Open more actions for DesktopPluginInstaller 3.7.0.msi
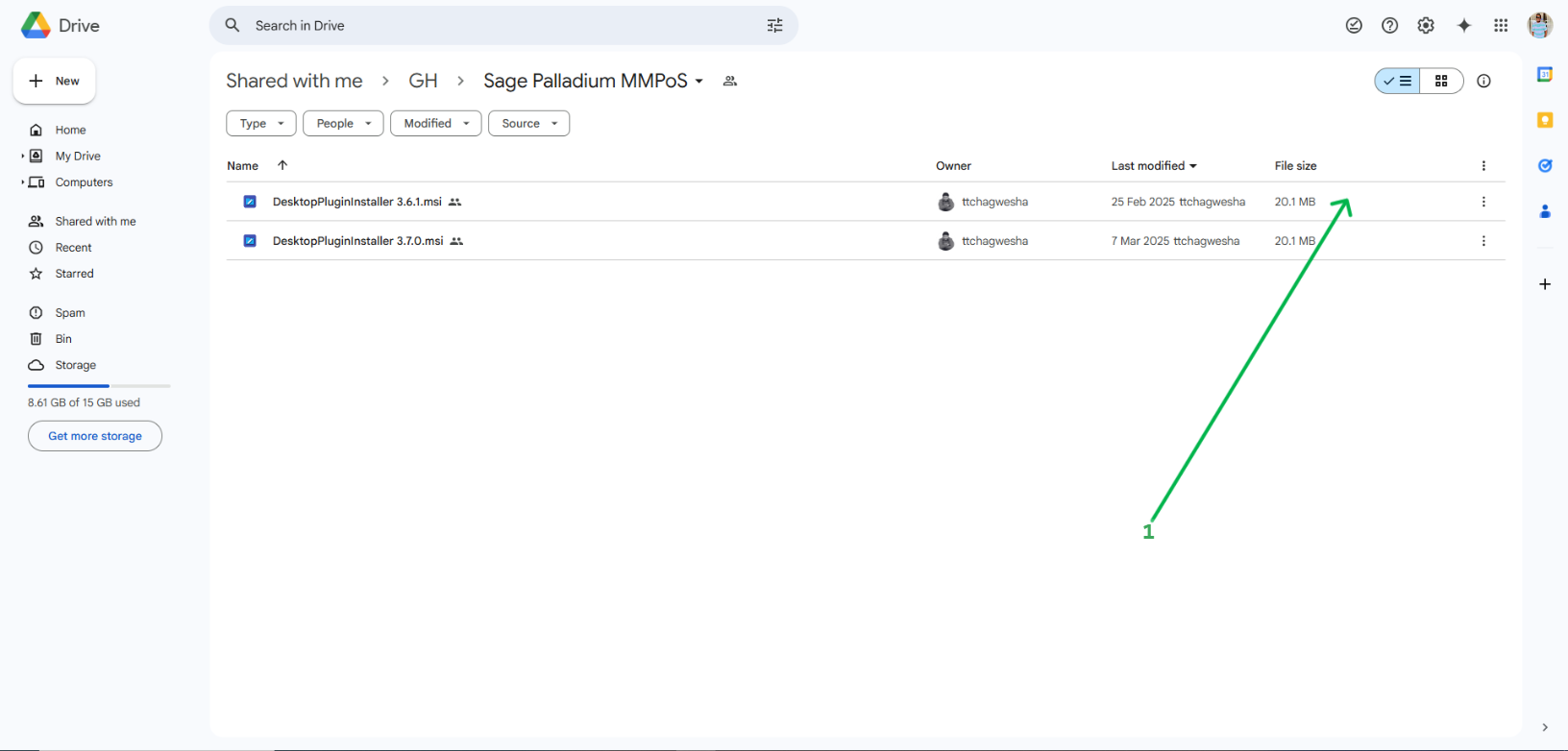 point(1483,241)
